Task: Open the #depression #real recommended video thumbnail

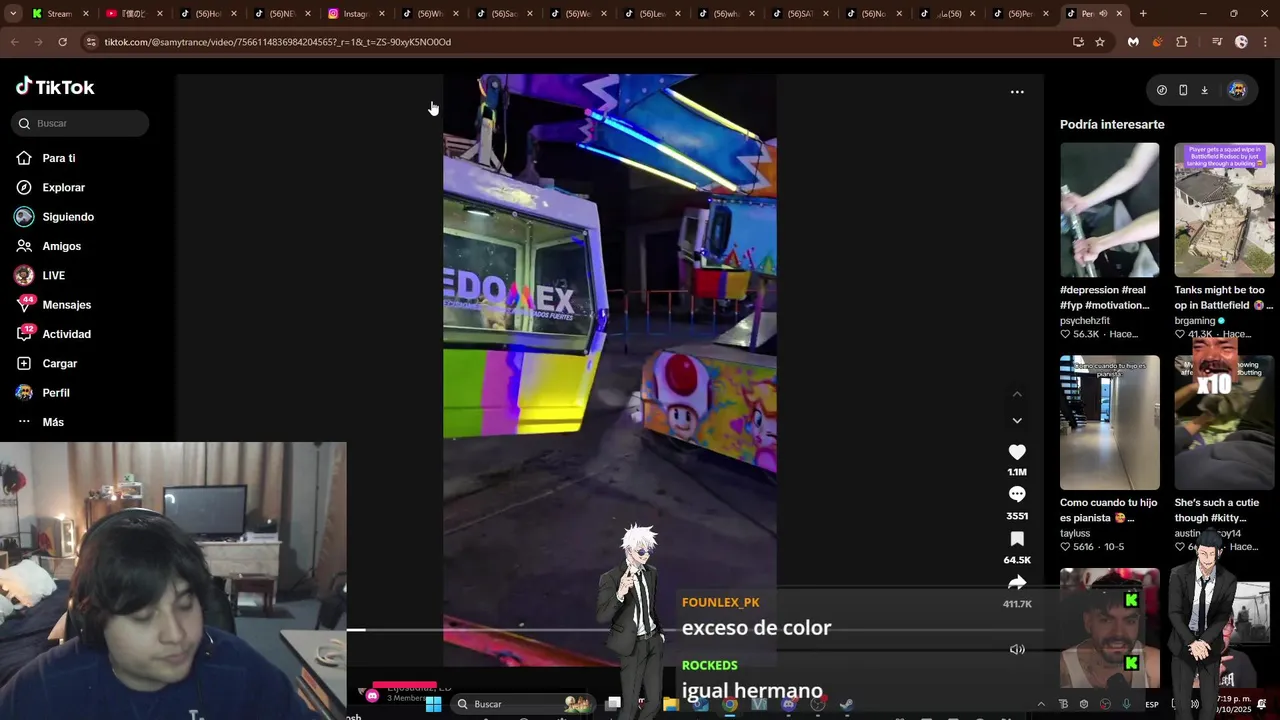Action: (x=1110, y=210)
